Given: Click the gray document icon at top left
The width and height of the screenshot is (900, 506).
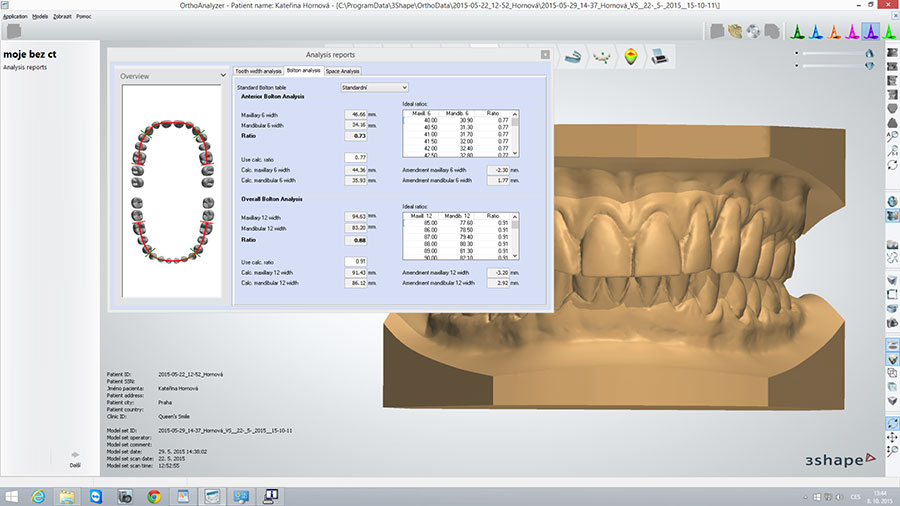Looking at the screenshot, I should tap(14, 32).
